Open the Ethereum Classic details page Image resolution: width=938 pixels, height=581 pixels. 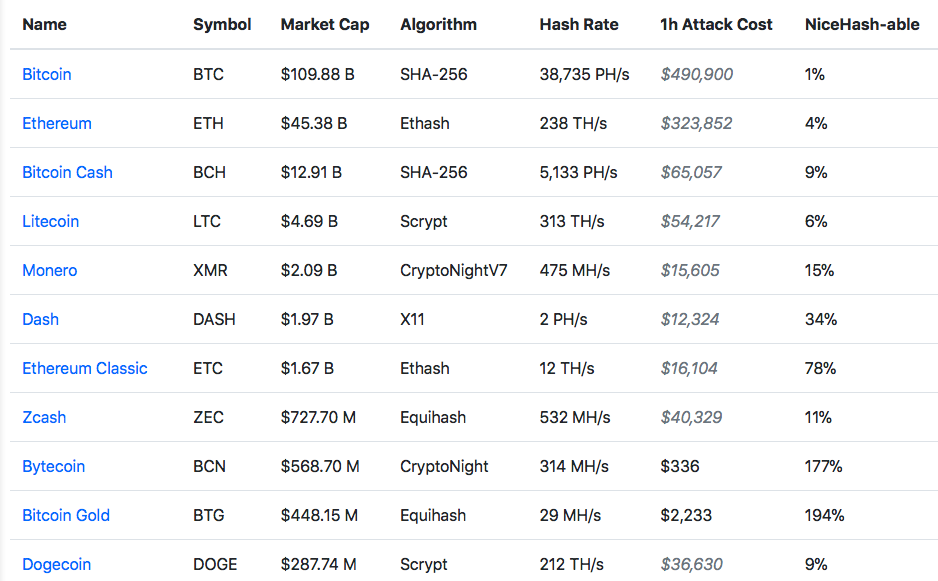(85, 368)
